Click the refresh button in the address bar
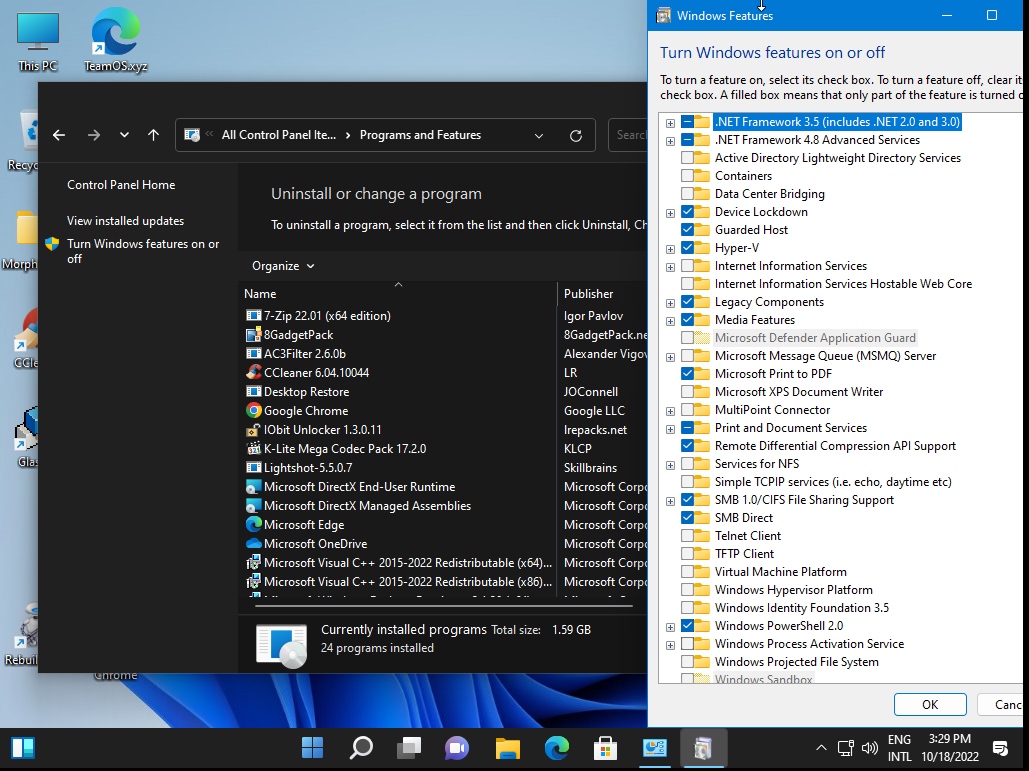This screenshot has width=1029, height=771. pos(575,135)
